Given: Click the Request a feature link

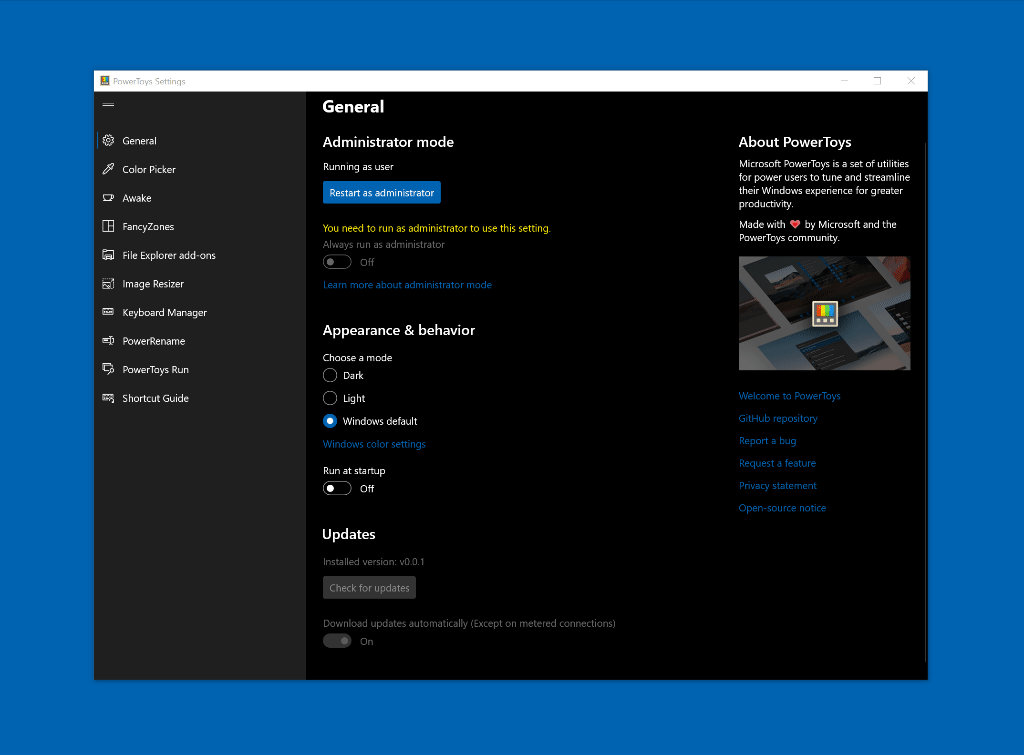Looking at the screenshot, I should tap(777, 463).
